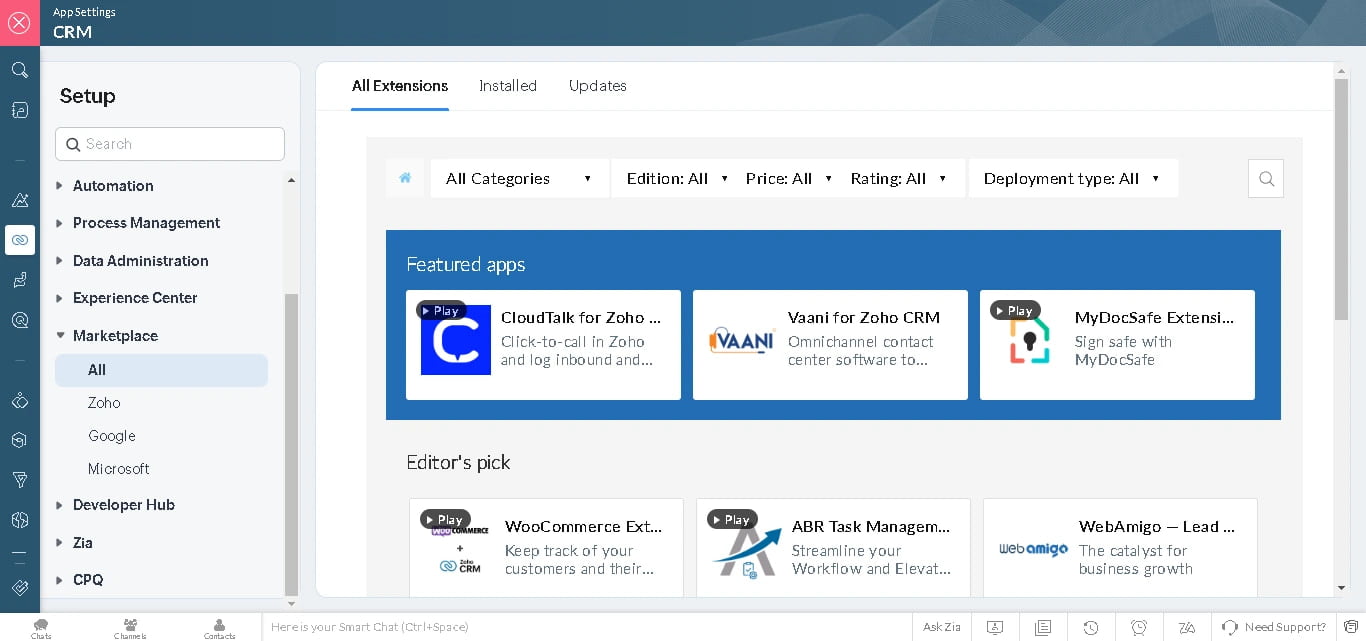Open Chats in the bottom bar
Viewport: 1366px width, 641px height.
(x=41, y=627)
